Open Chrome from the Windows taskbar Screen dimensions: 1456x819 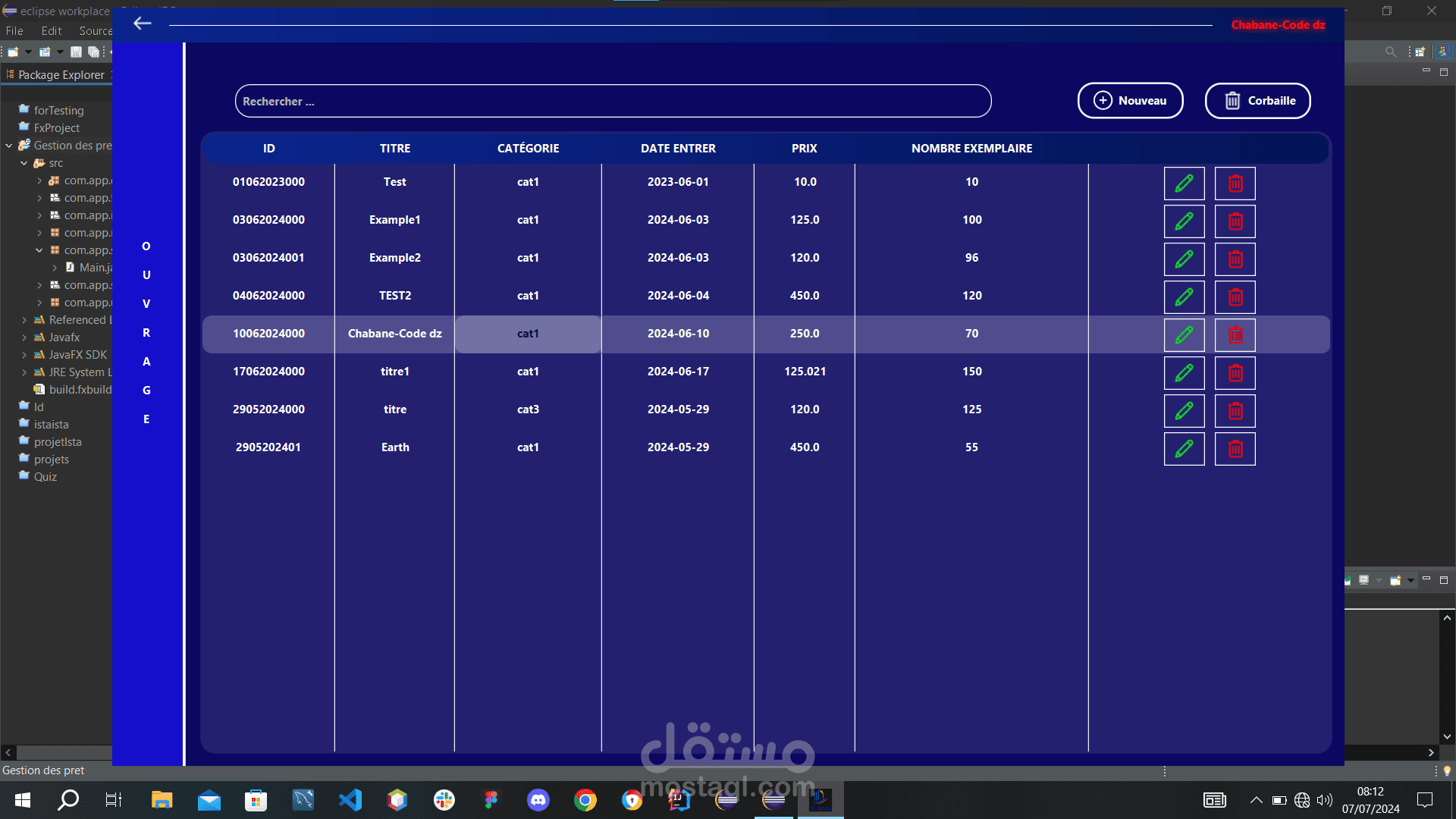tap(585, 799)
